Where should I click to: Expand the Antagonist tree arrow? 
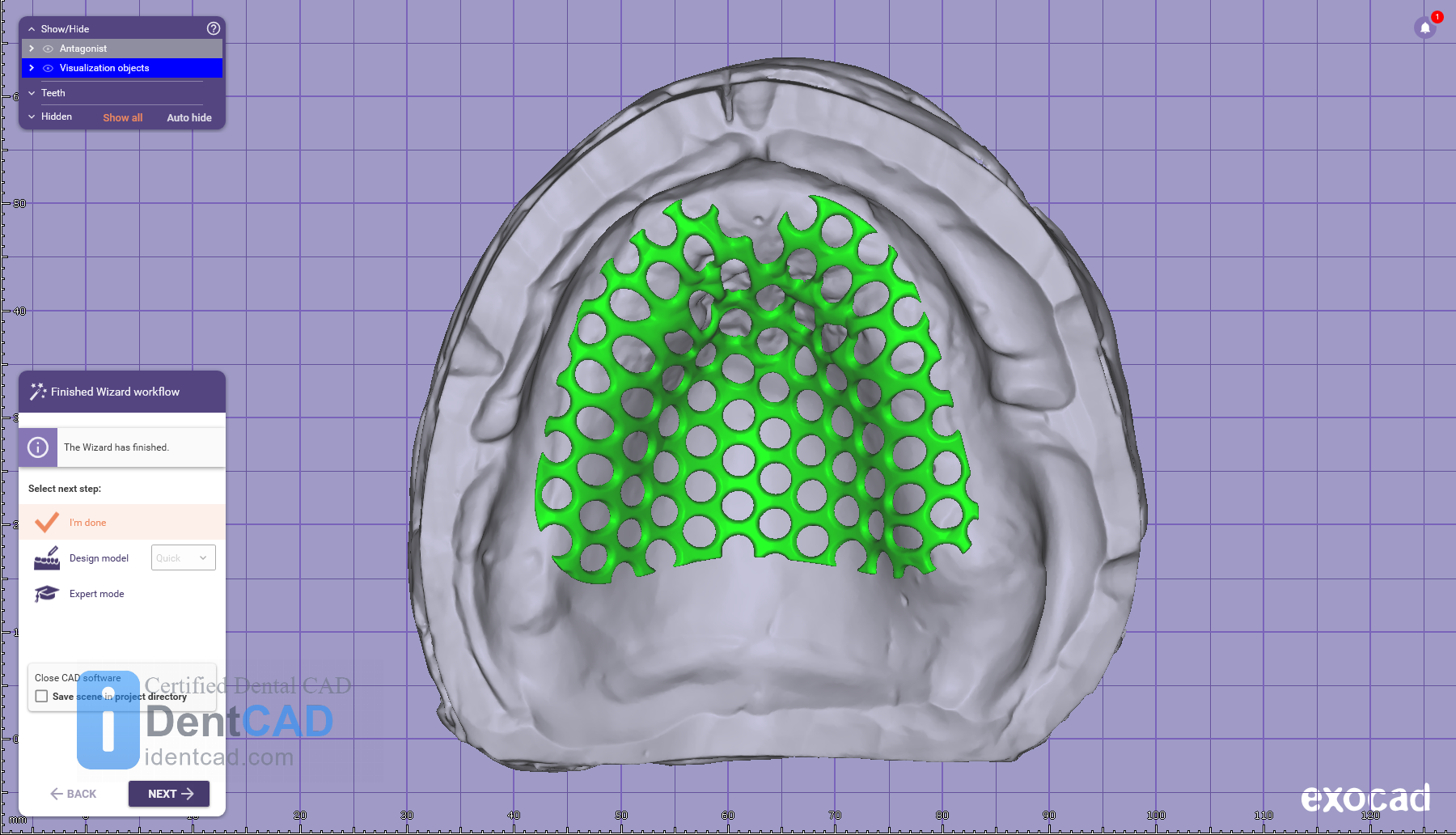click(32, 49)
